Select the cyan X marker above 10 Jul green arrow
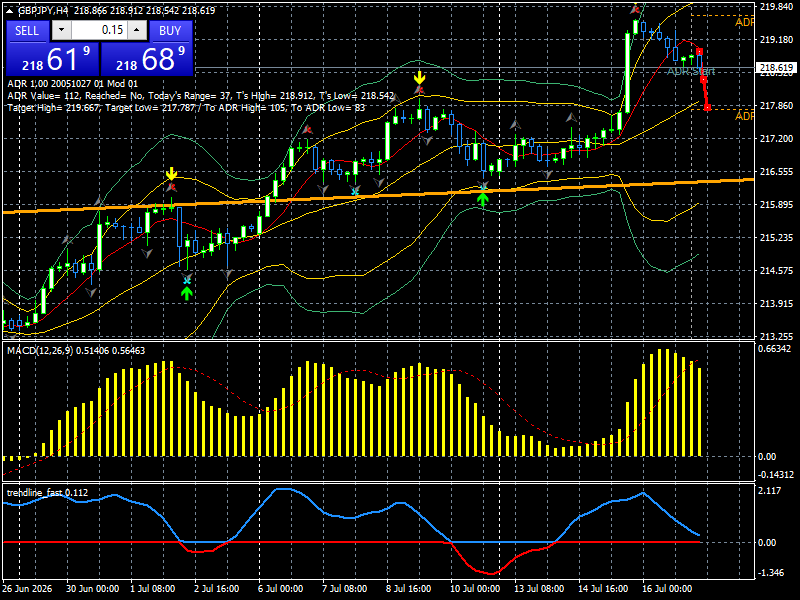Screen dimensions: 800x600 [x=483, y=187]
